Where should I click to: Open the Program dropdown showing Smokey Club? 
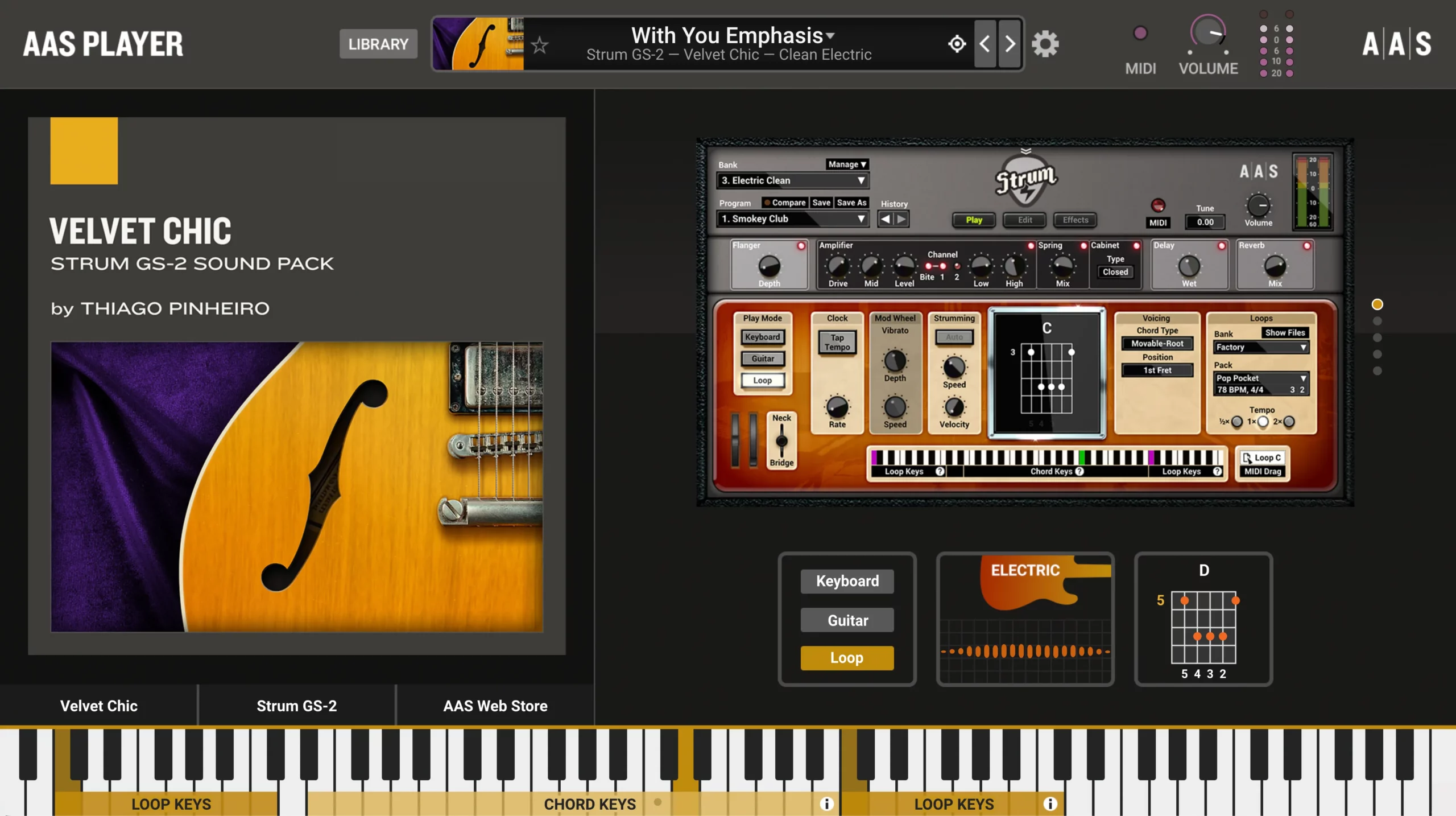pos(793,219)
